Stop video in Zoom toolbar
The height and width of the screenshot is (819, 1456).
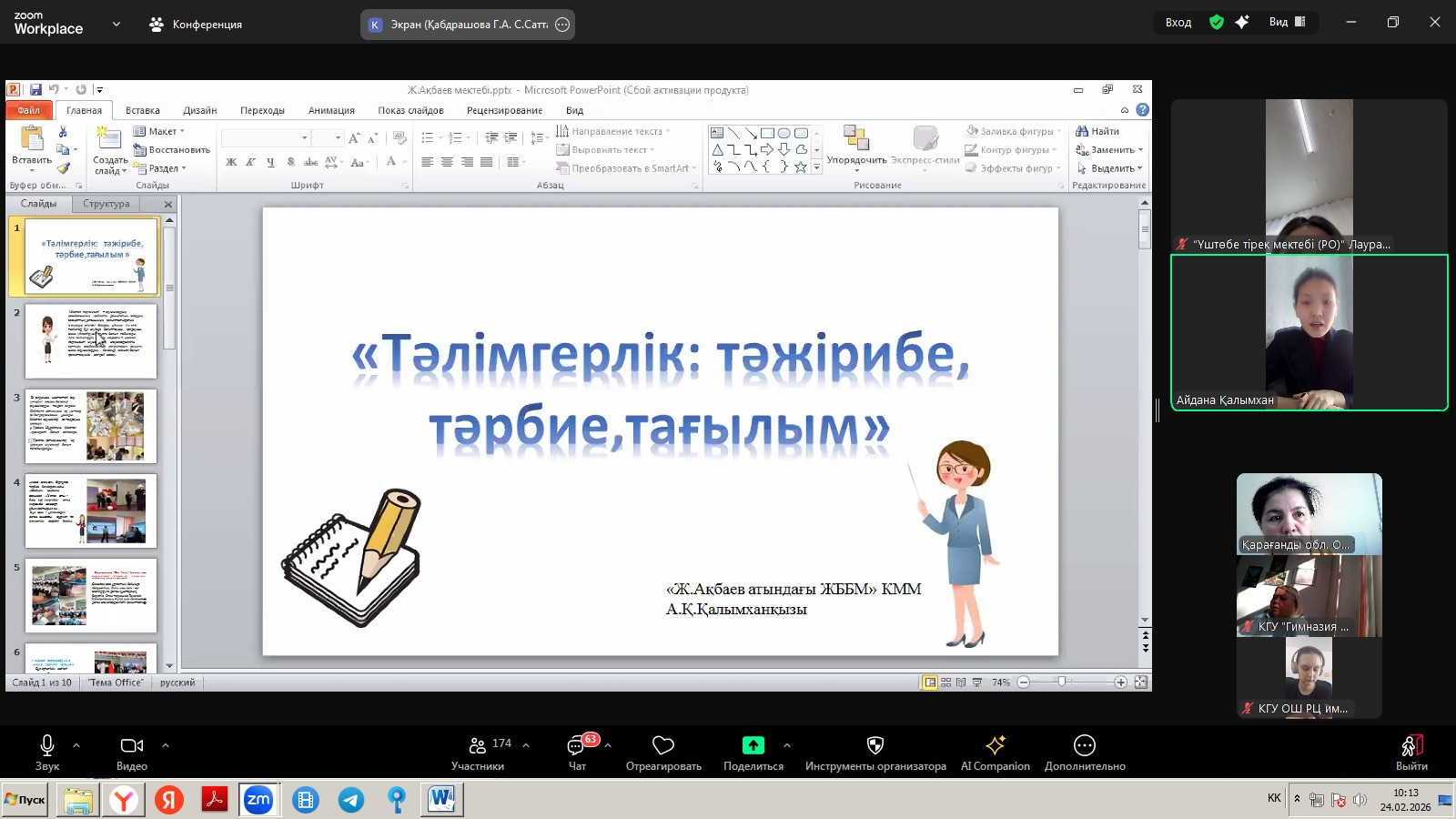point(130,746)
